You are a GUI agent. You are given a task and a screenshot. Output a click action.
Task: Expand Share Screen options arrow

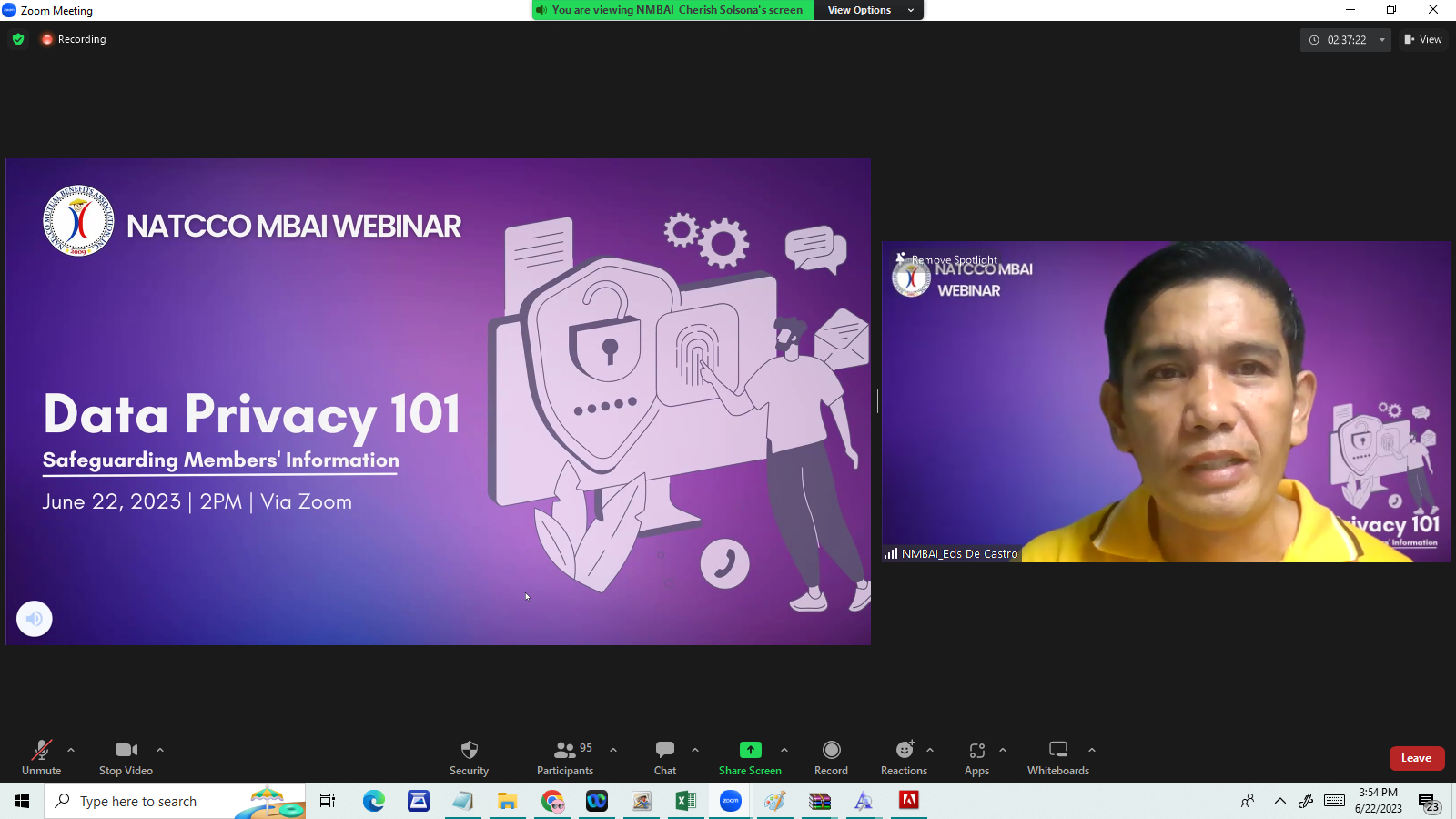click(x=784, y=750)
